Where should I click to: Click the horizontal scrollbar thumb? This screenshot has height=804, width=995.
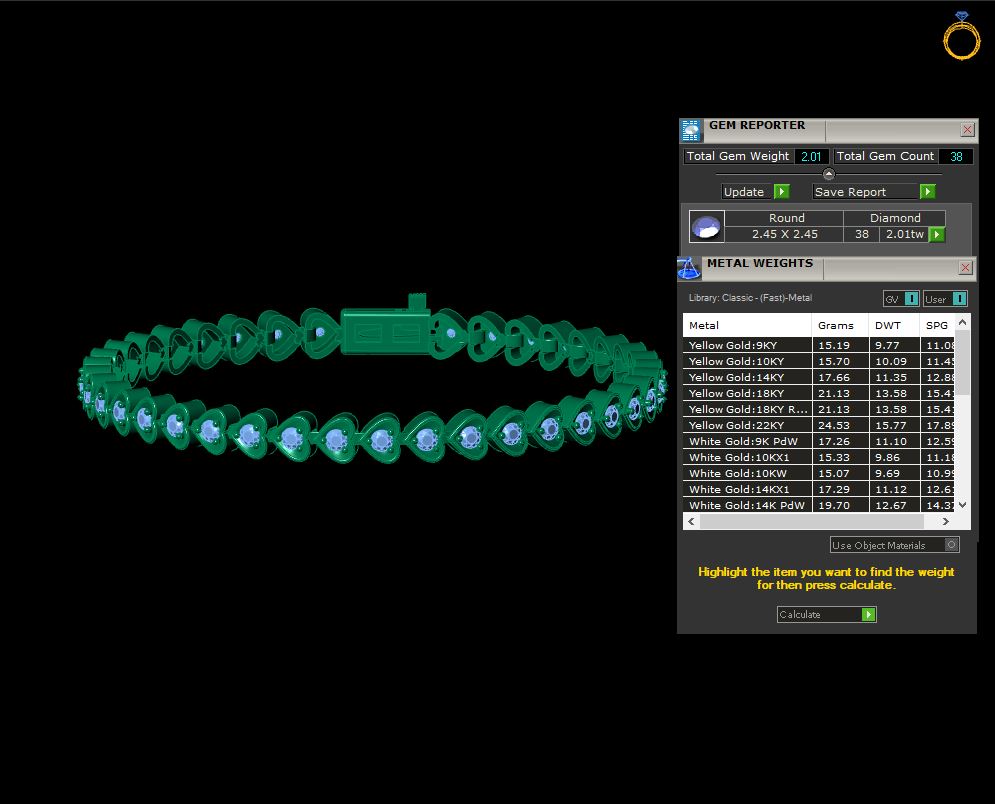point(812,522)
